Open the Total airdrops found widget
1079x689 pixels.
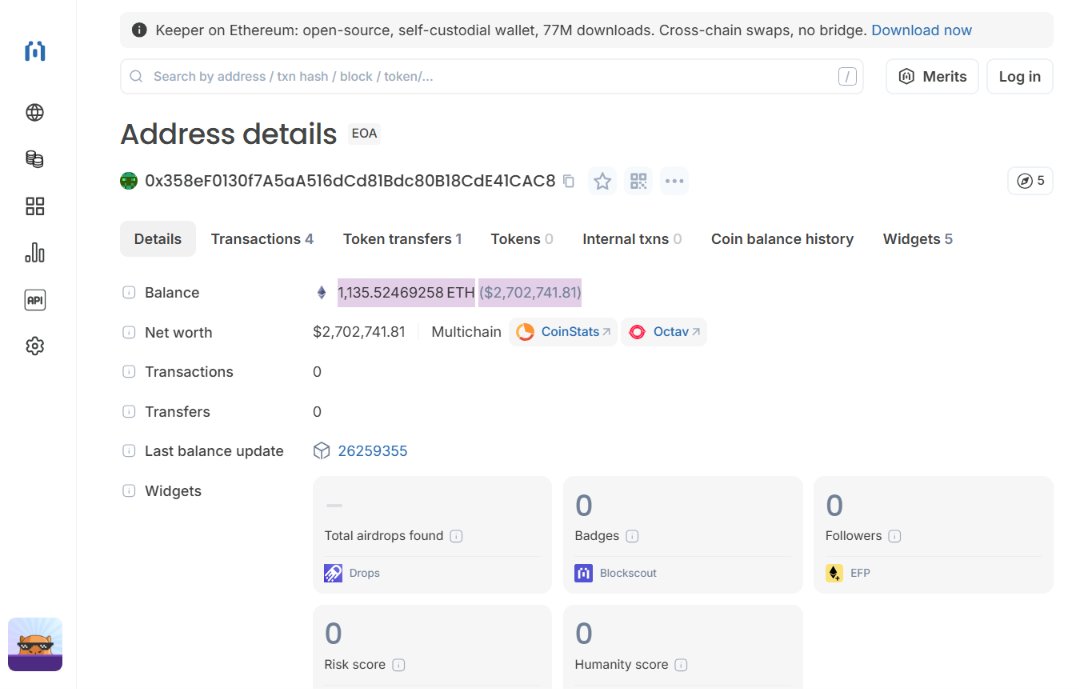pos(432,535)
